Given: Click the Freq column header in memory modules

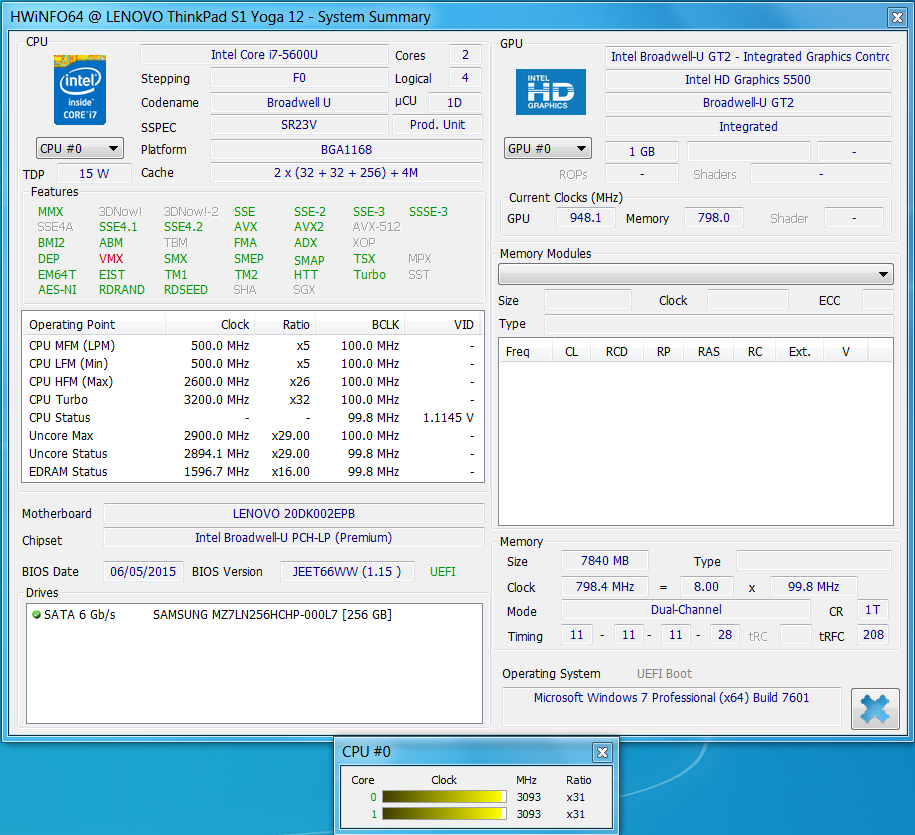Looking at the screenshot, I should (x=525, y=352).
